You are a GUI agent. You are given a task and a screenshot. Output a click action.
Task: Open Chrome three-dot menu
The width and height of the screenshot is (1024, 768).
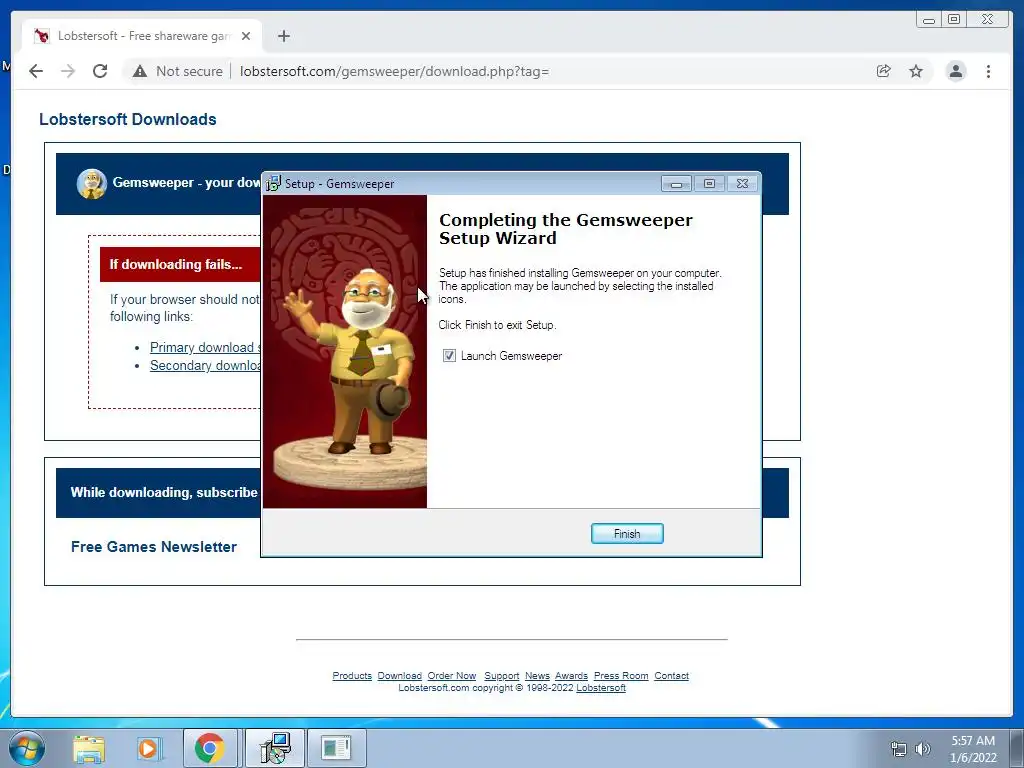(988, 71)
